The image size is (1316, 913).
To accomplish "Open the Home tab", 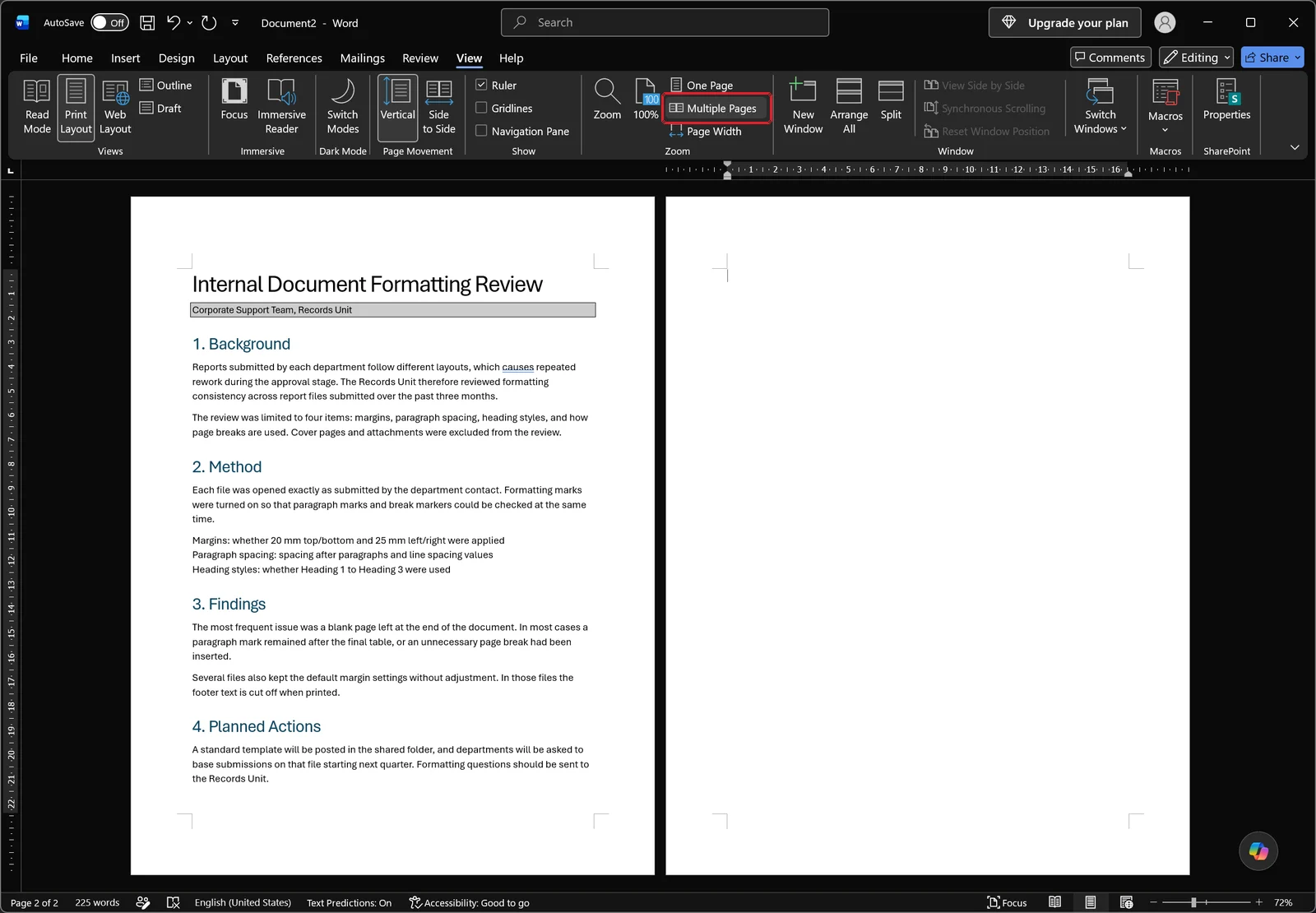I will pos(76,58).
